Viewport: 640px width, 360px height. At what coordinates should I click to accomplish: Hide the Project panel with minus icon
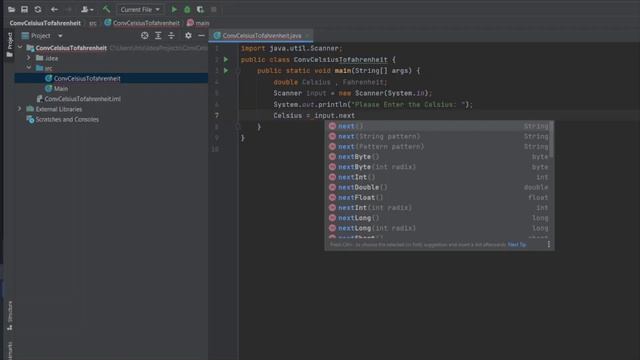(x=201, y=36)
